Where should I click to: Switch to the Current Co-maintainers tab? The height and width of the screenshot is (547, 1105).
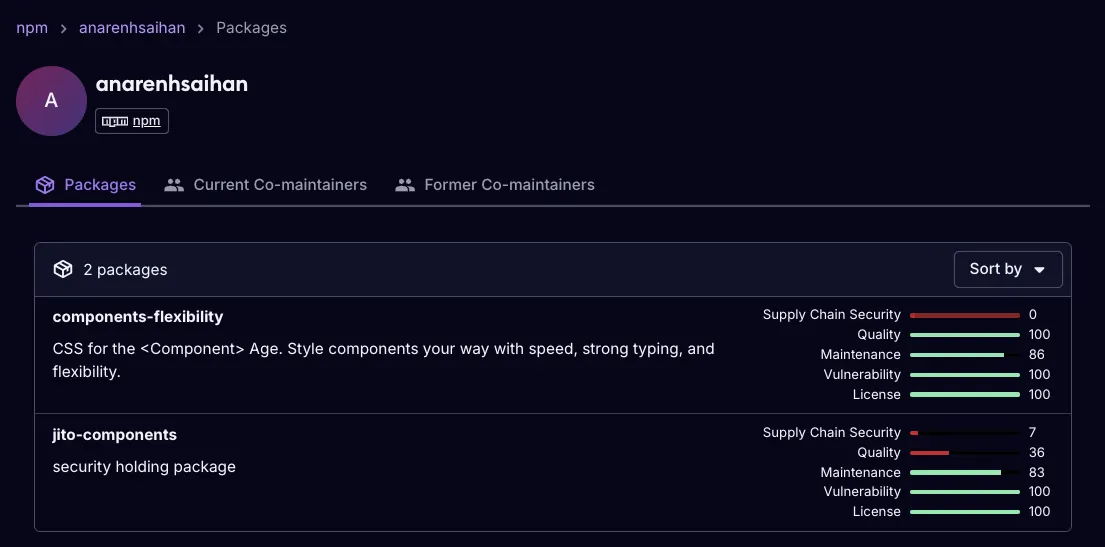pos(280,185)
